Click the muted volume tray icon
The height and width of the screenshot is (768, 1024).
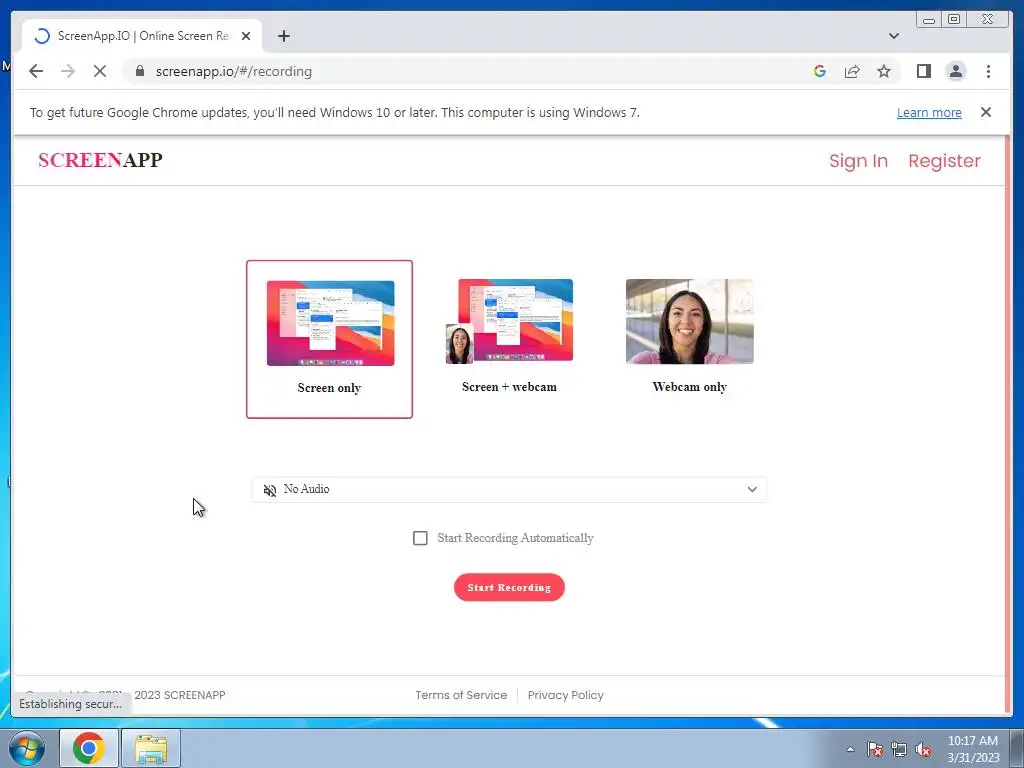pos(923,749)
